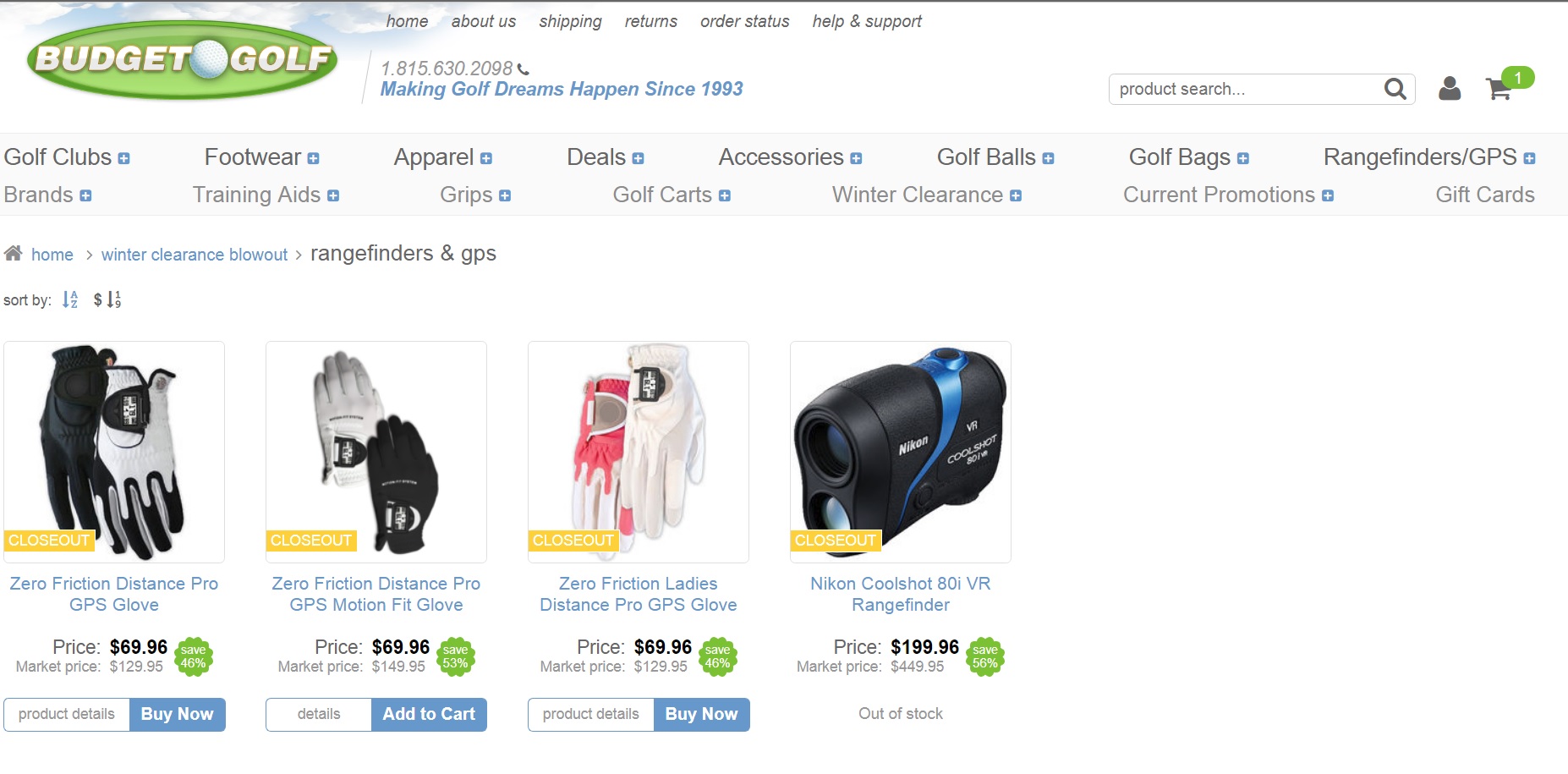Click the home breadcrumb house icon
This screenshot has width=1568, height=774.
[x=13, y=253]
